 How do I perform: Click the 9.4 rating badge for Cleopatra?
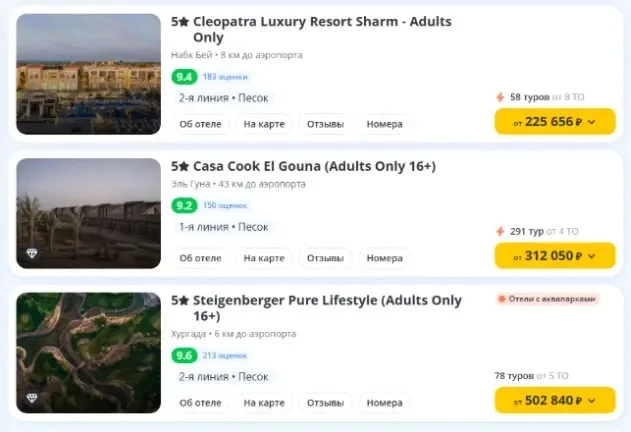click(x=184, y=76)
